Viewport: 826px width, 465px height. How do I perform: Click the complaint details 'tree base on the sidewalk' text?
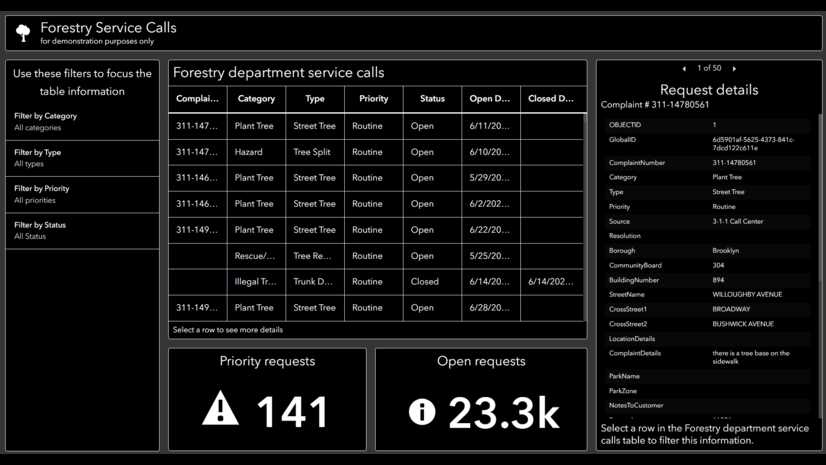point(751,357)
